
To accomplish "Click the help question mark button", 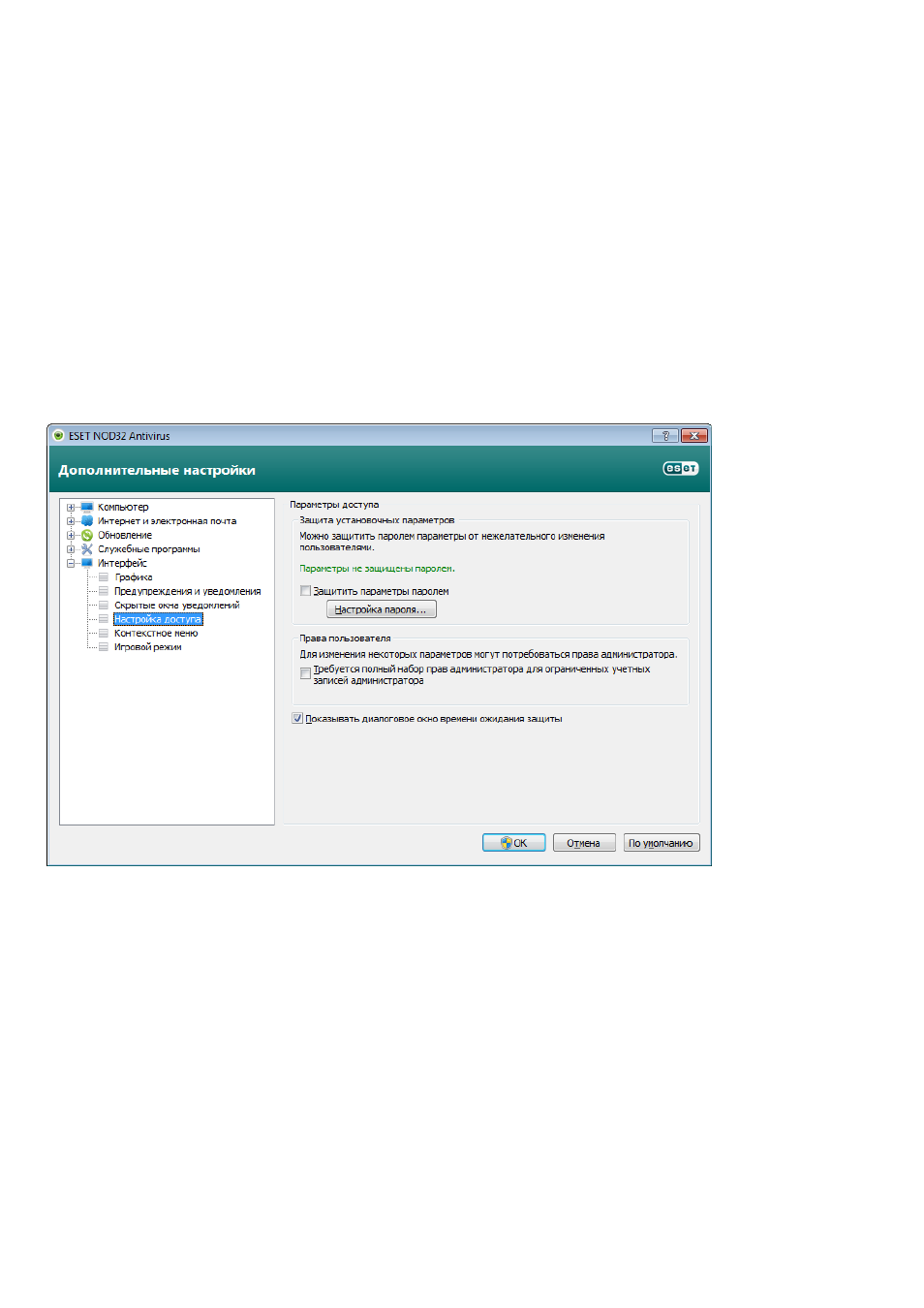I will pyautogui.click(x=664, y=436).
